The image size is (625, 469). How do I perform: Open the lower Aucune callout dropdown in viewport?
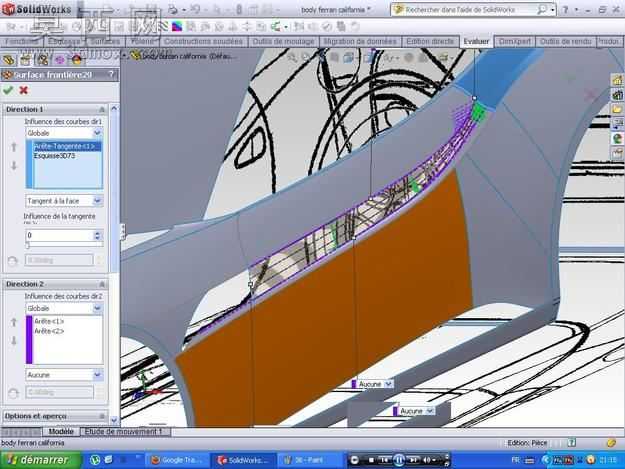(x=430, y=410)
